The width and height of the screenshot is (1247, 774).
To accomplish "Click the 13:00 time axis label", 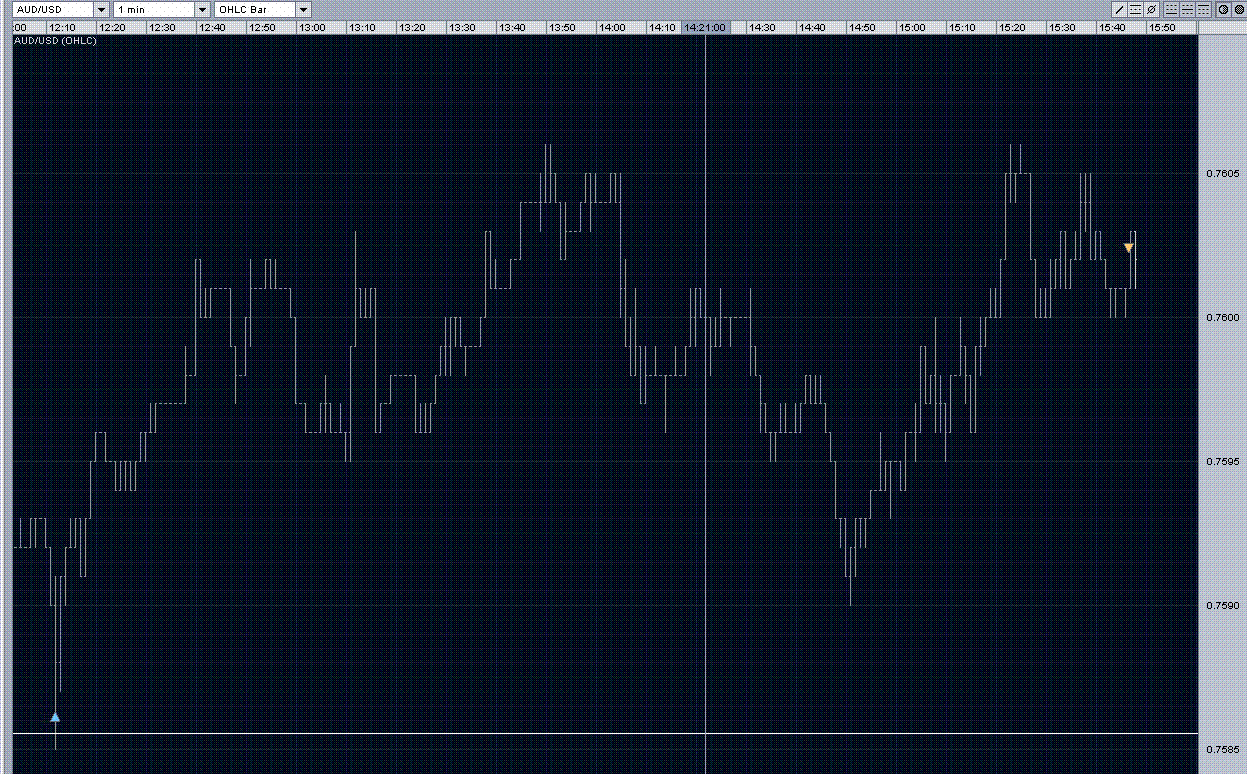I will tap(312, 28).
